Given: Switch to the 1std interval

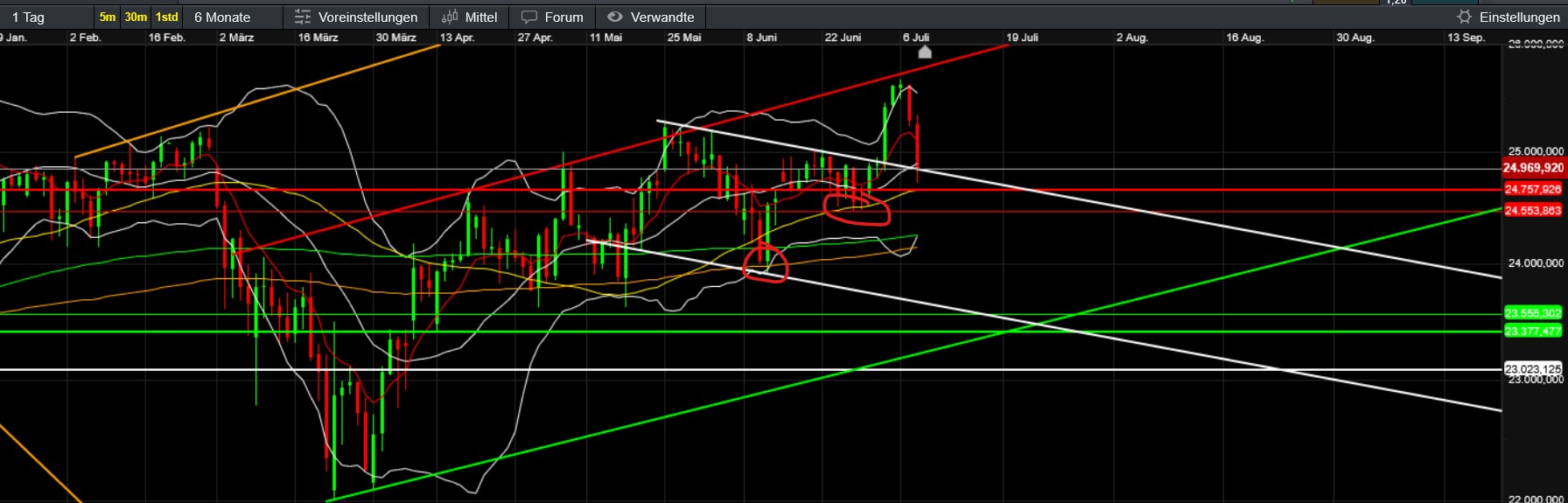Looking at the screenshot, I should (x=166, y=17).
